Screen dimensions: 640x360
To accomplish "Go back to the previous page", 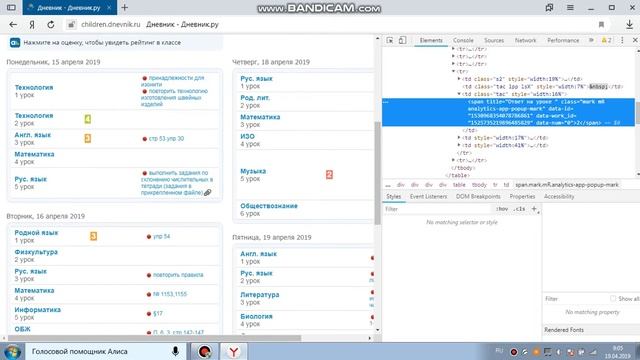I will [13, 24].
